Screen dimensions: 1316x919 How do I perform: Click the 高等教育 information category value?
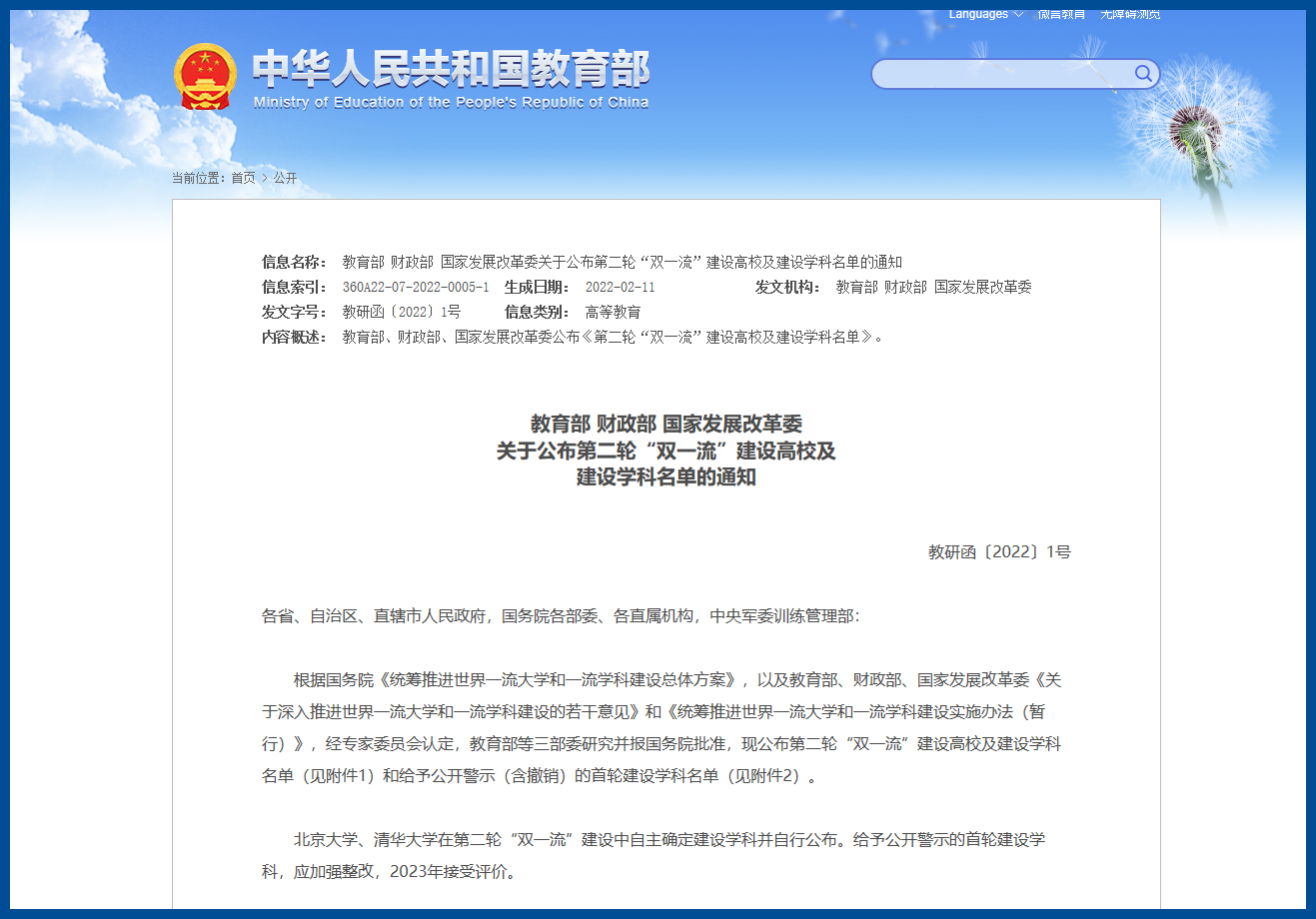(613, 313)
